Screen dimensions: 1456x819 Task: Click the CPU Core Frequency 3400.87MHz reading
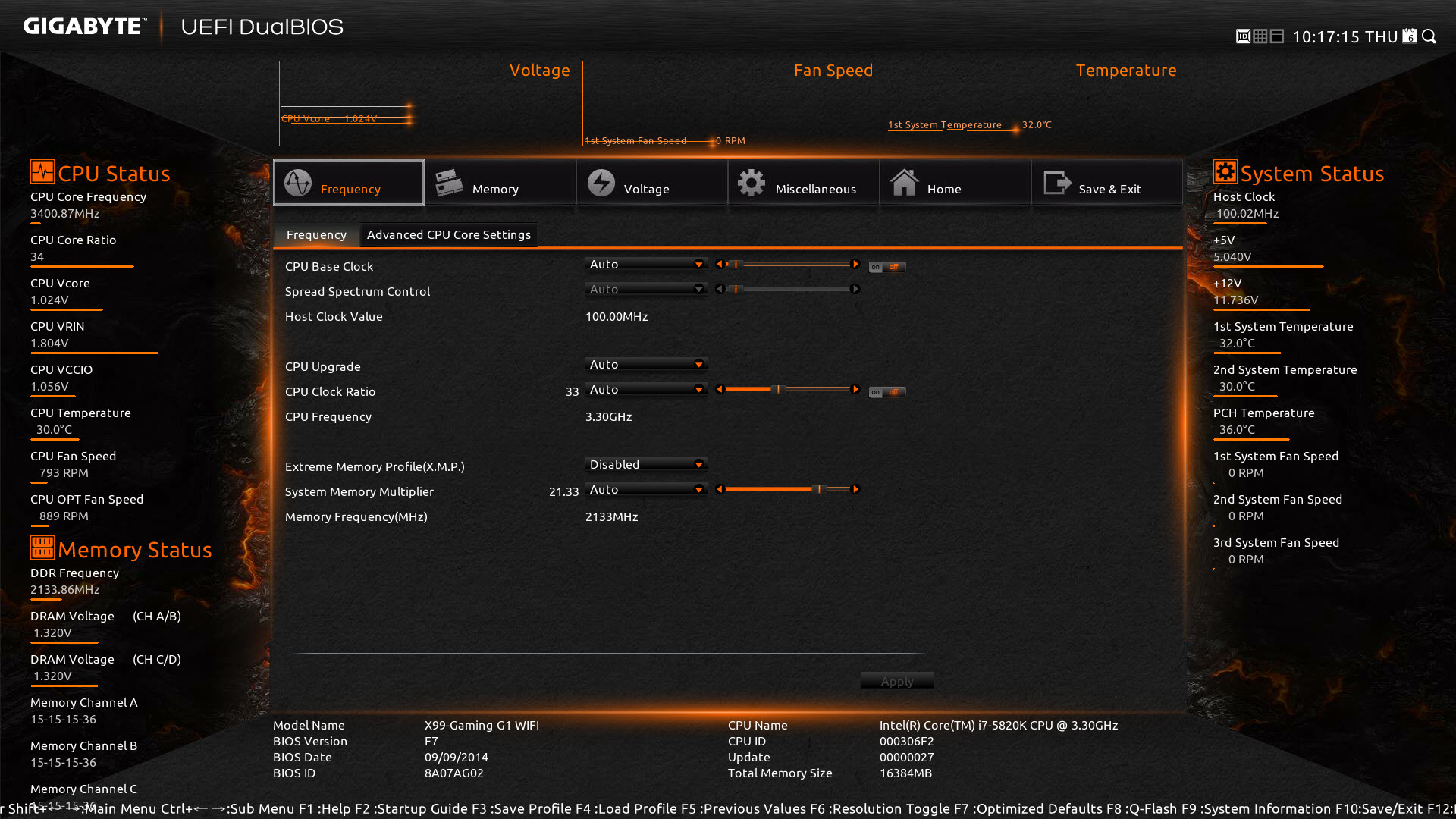coord(65,213)
